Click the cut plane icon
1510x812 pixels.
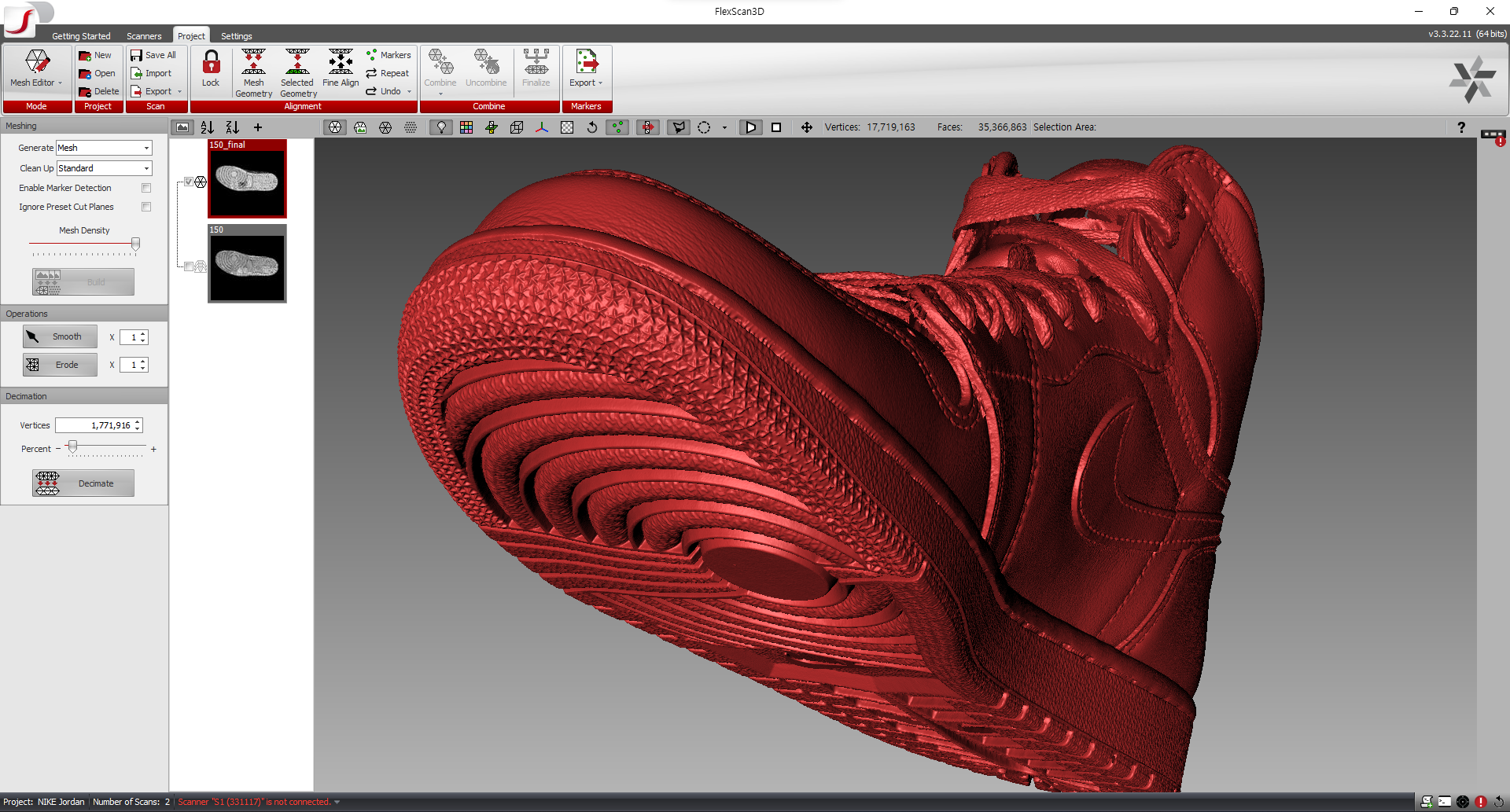492,127
